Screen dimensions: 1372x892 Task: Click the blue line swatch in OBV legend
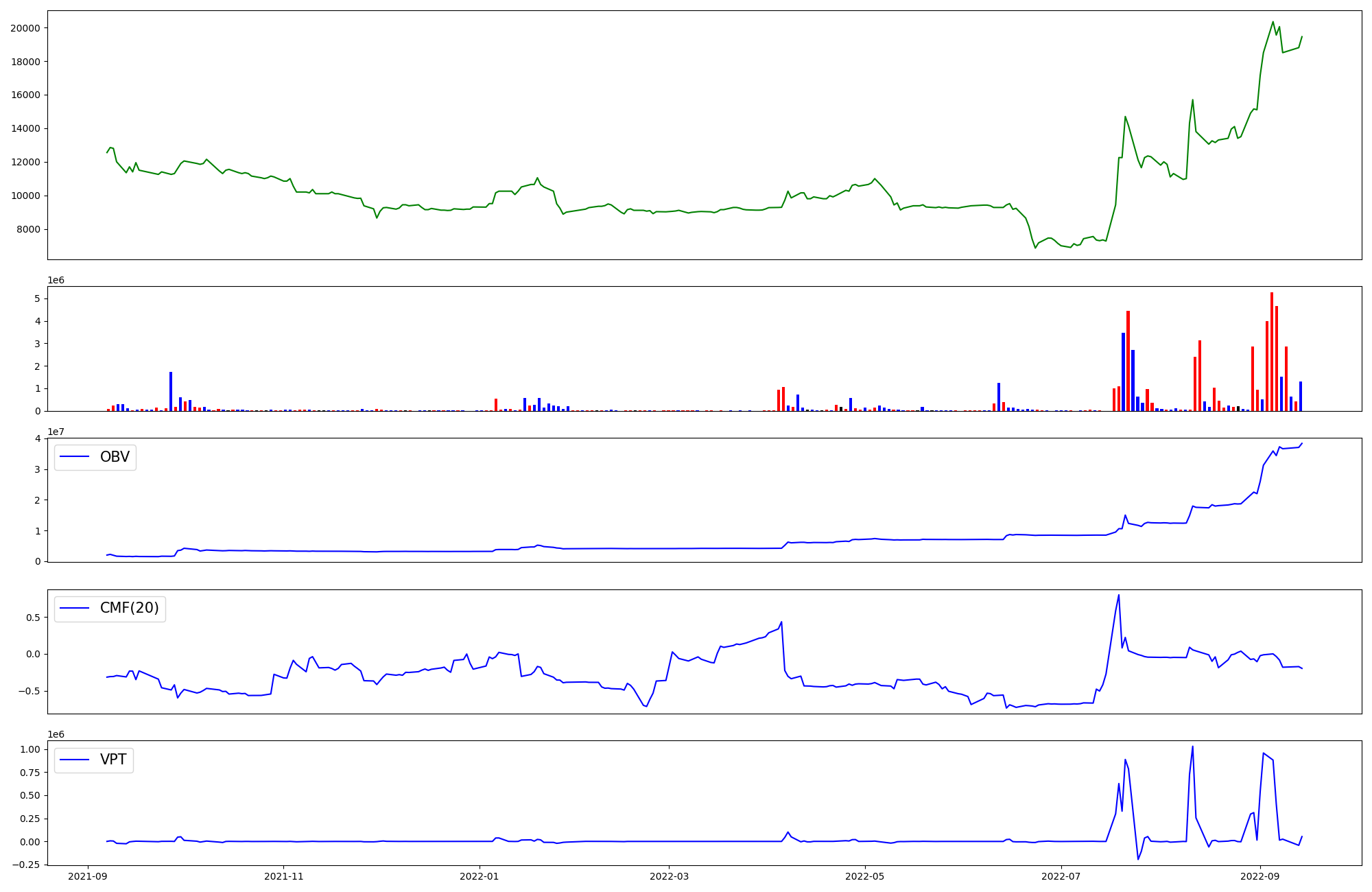point(75,457)
